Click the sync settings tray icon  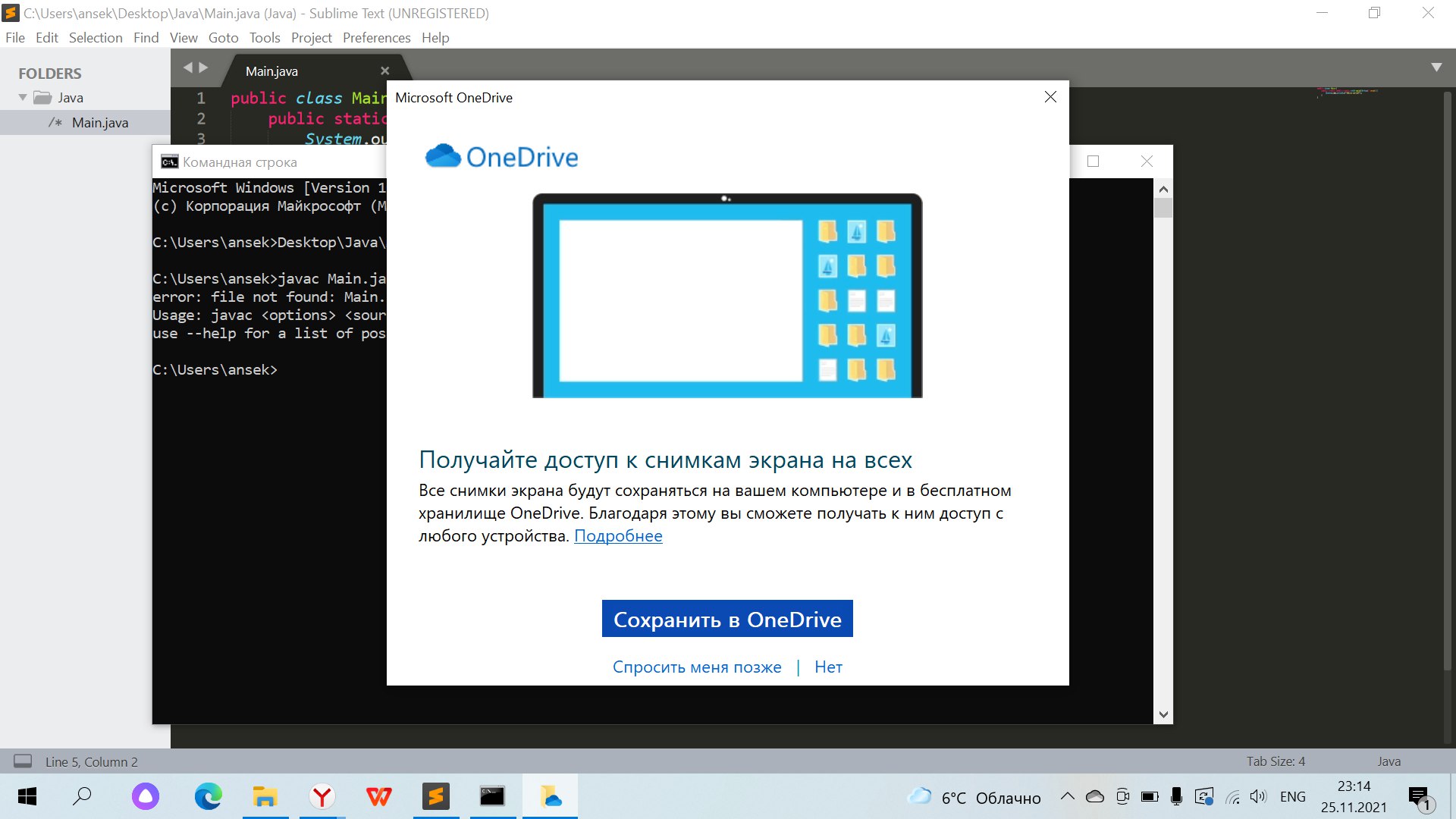click(1204, 796)
